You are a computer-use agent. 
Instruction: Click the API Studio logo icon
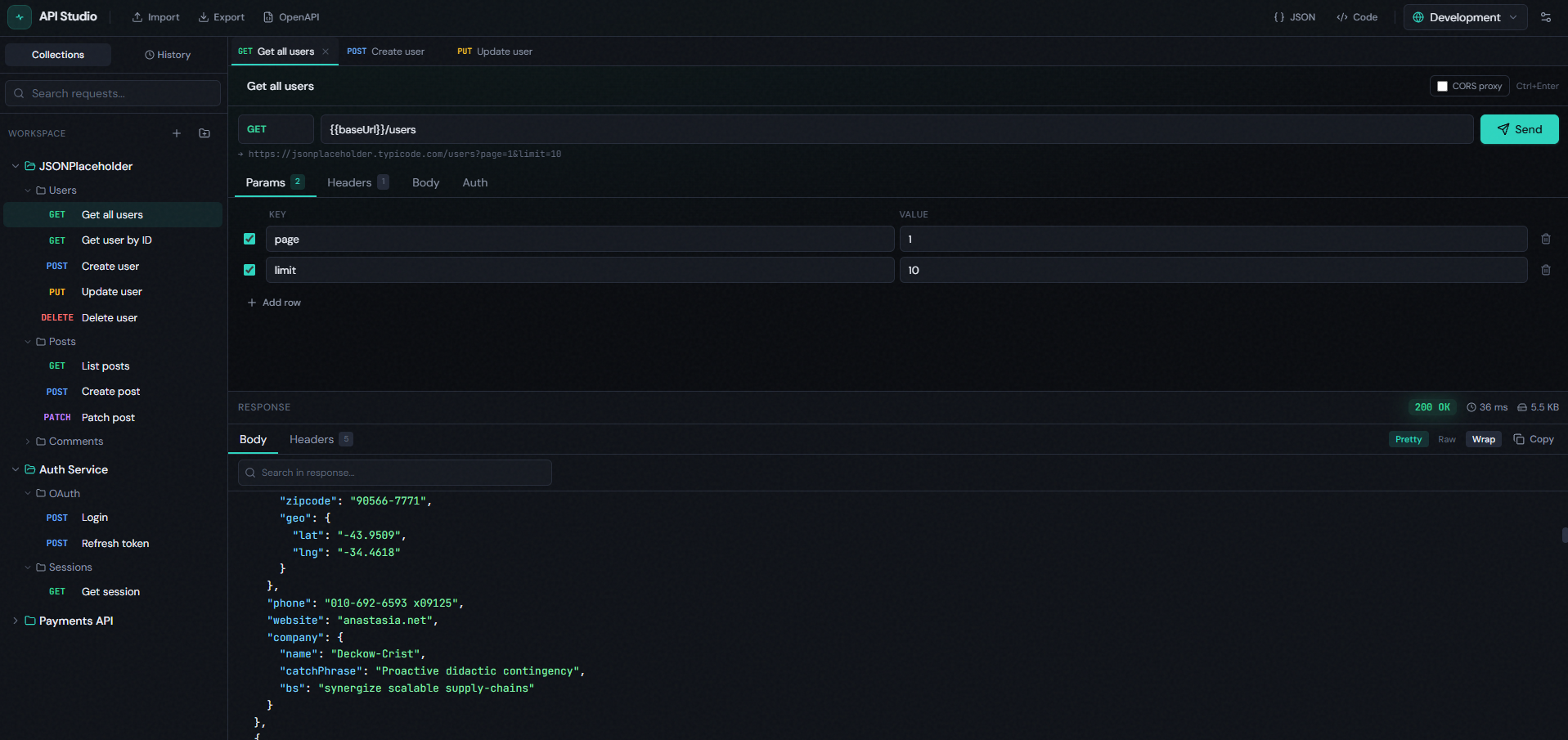20,16
